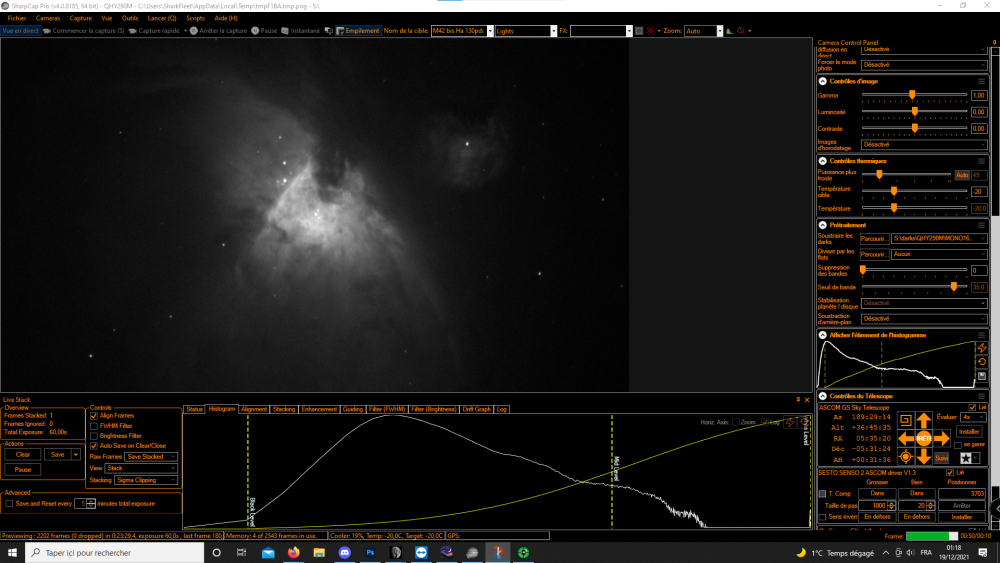Screen dimensions: 1000x563
Task: Open the Raw Frames Save Stacked dropdown
Action: pyautogui.click(x=151, y=457)
